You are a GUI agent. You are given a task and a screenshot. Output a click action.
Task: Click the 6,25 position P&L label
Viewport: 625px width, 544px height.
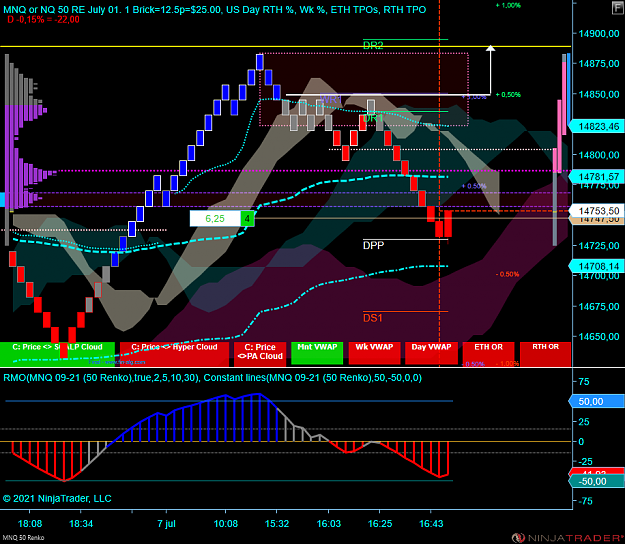(215, 218)
